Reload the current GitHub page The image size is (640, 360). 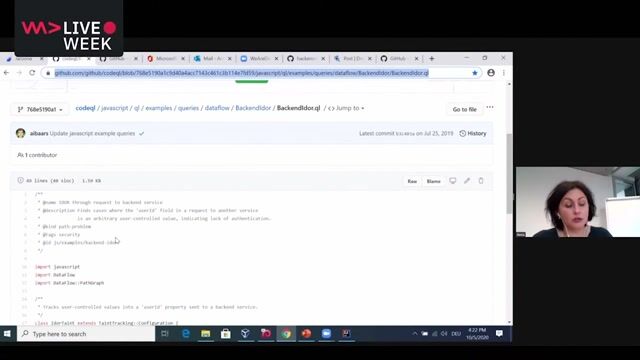32,73
